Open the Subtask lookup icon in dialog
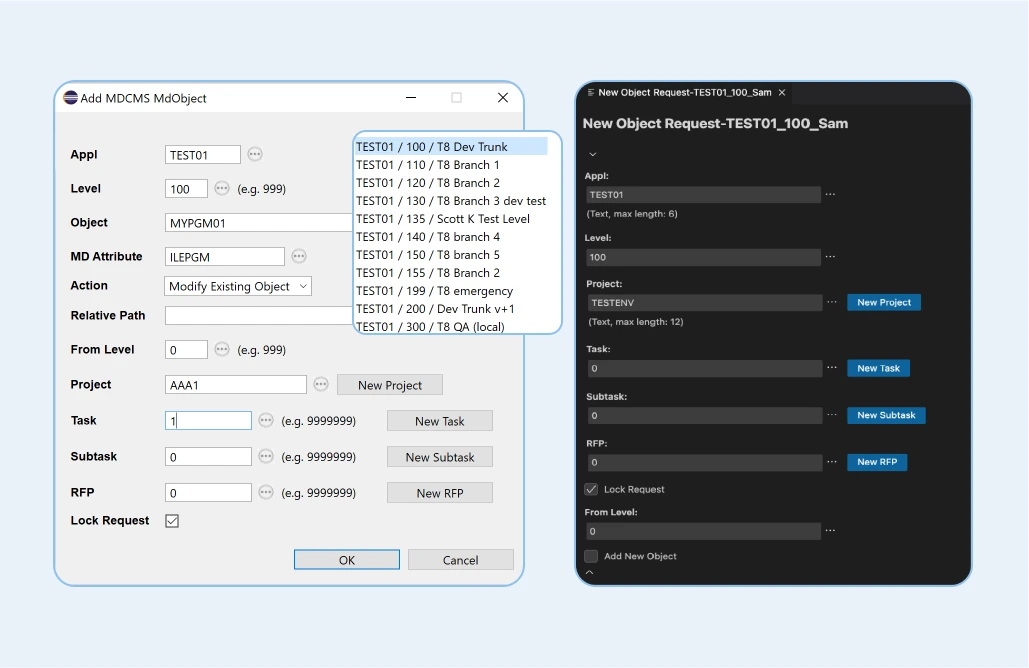This screenshot has width=1029, height=668. 266,456
